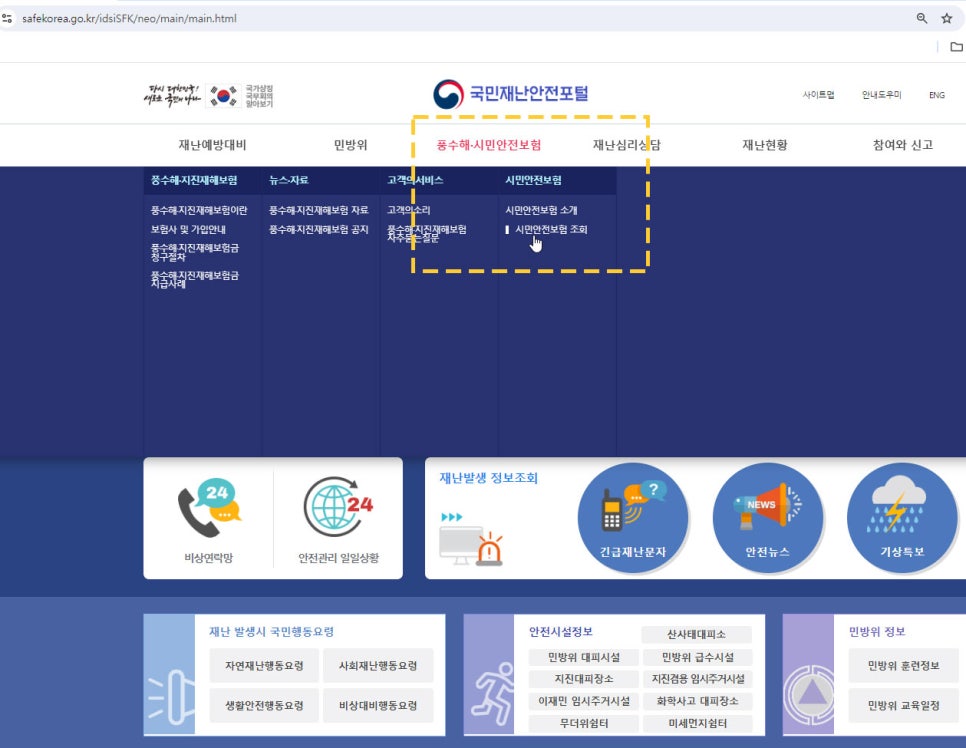Bookmark this page with the star icon
The height and width of the screenshot is (748, 966).
[x=946, y=18]
